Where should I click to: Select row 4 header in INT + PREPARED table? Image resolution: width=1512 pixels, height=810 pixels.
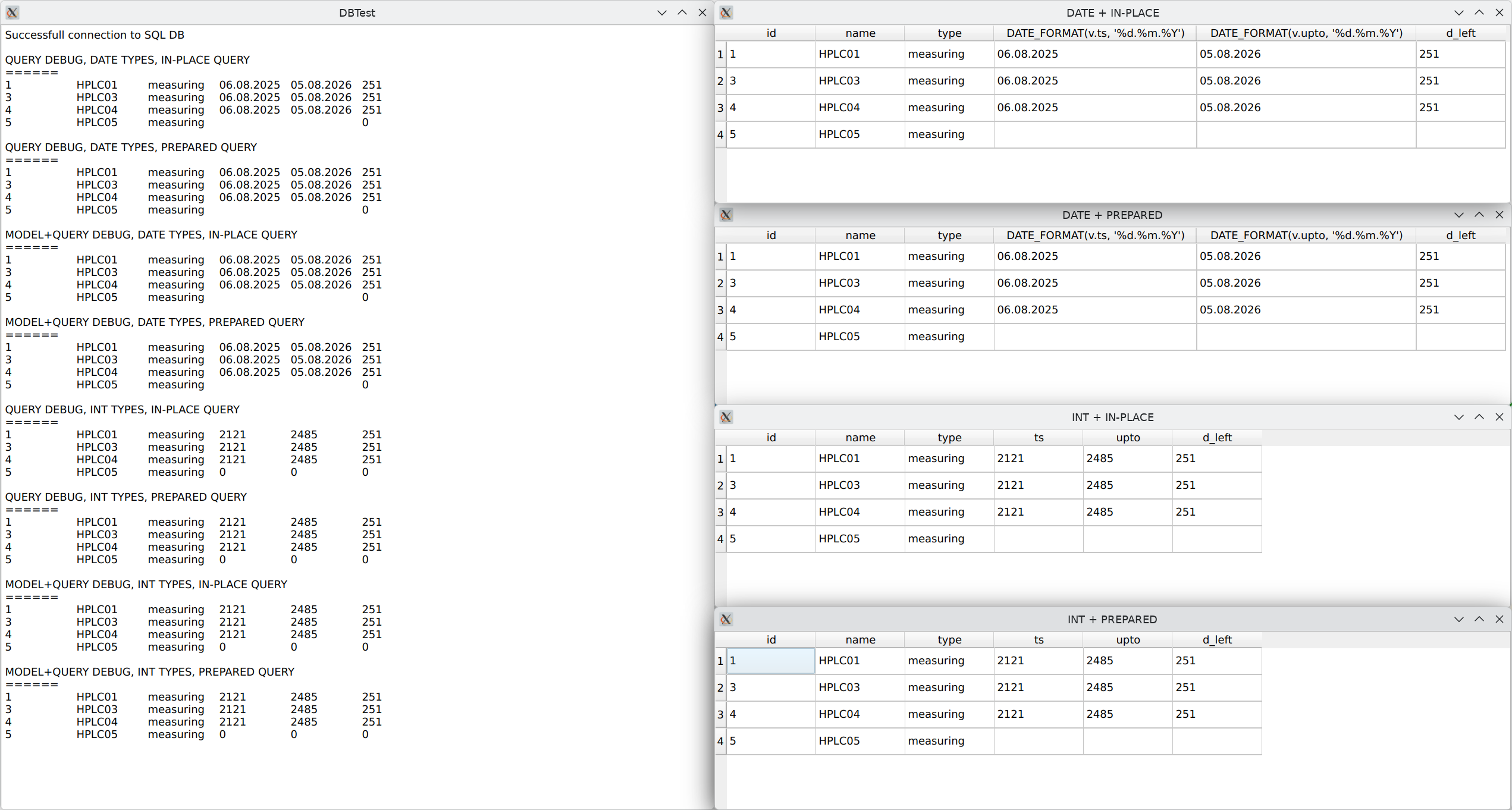coord(720,741)
